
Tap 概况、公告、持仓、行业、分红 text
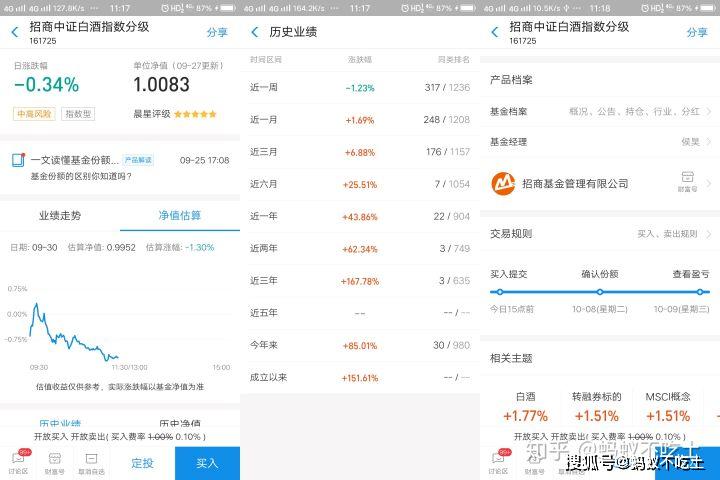tap(634, 111)
